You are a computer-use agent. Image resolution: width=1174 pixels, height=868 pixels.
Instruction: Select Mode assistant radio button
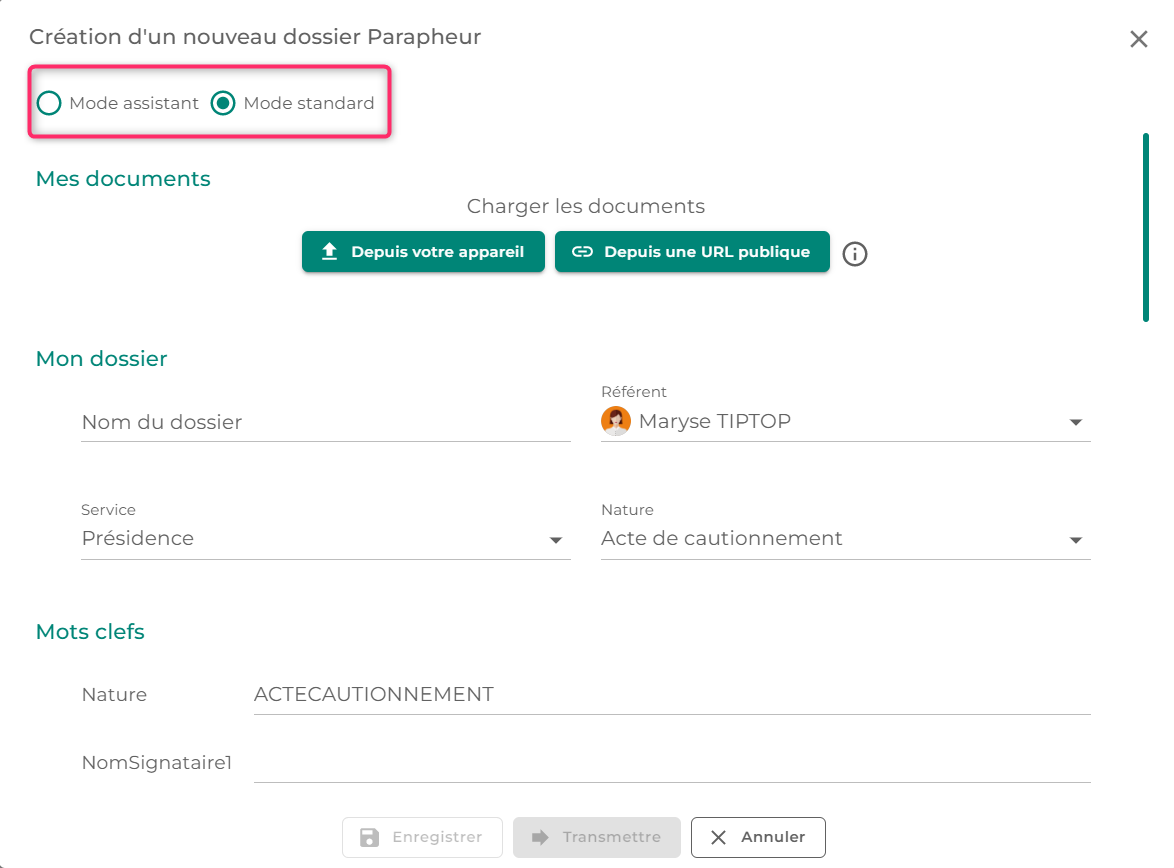click(49, 103)
